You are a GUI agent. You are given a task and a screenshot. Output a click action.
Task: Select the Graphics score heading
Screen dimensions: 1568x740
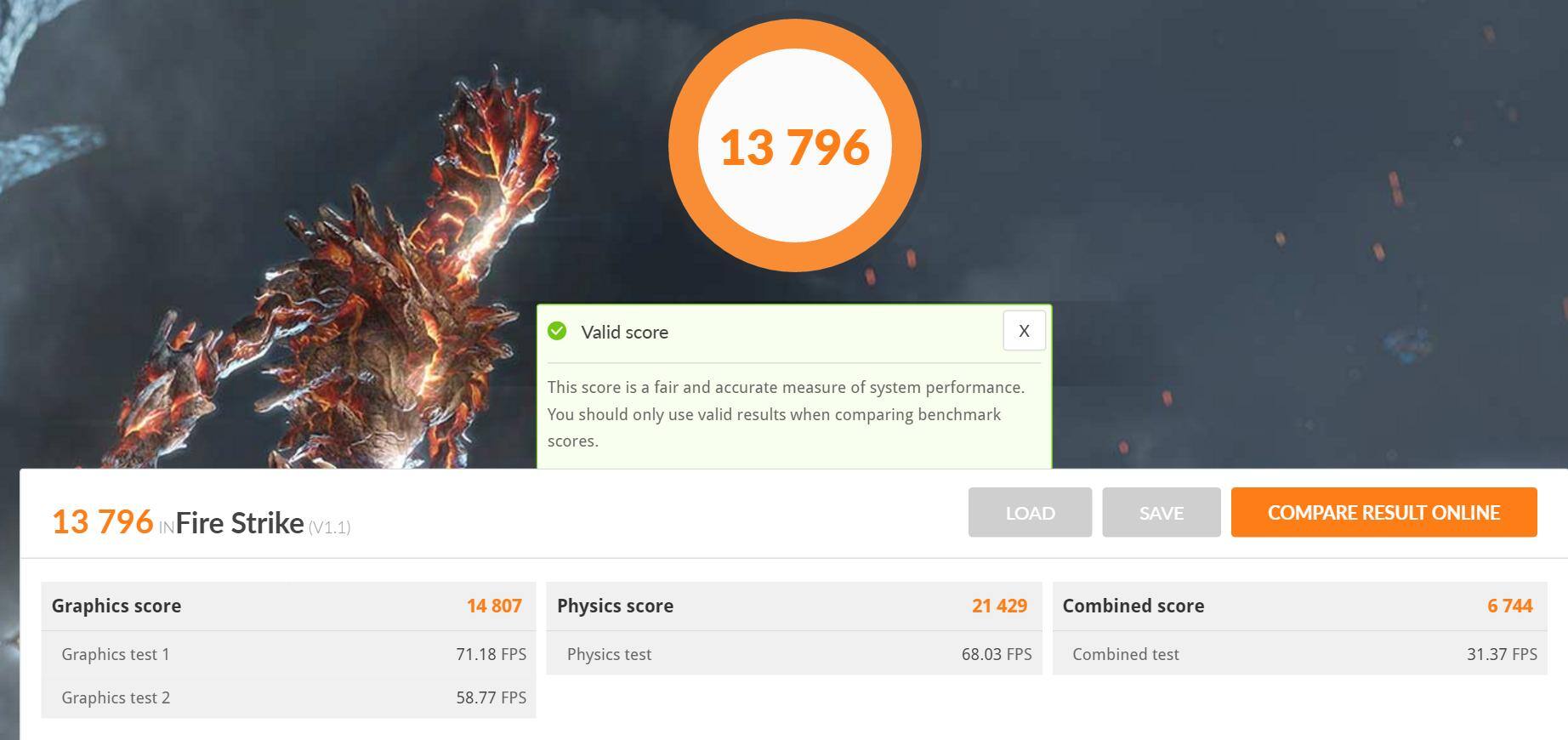[116, 606]
